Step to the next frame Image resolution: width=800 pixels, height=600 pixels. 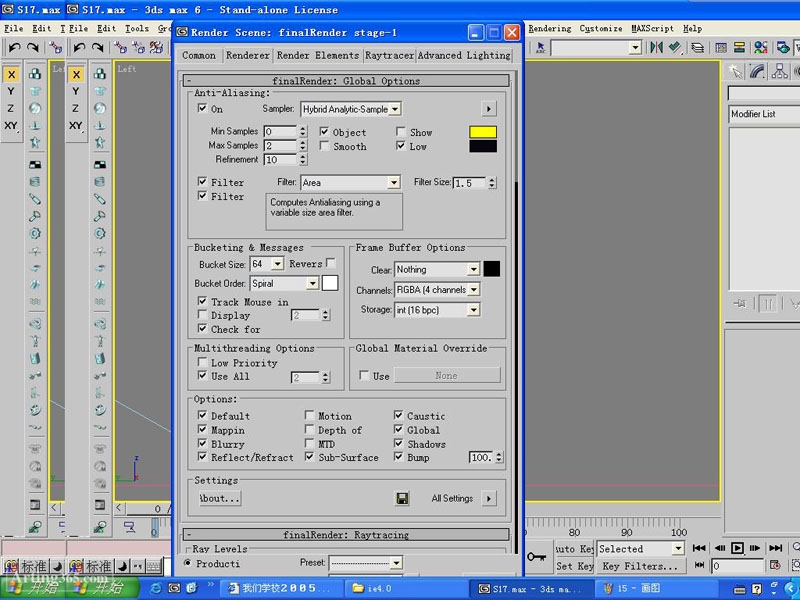(755, 548)
